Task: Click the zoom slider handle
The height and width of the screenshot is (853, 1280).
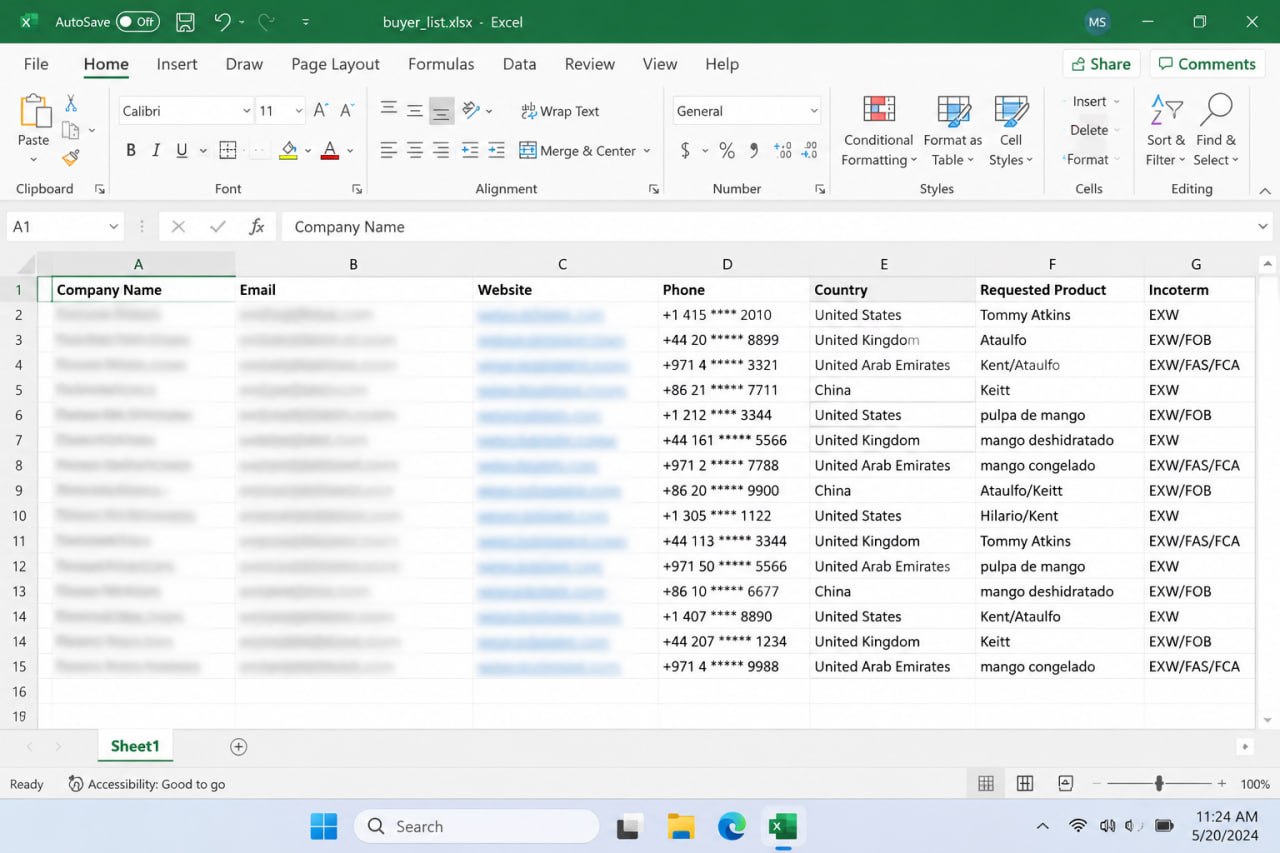Action: (x=1159, y=784)
